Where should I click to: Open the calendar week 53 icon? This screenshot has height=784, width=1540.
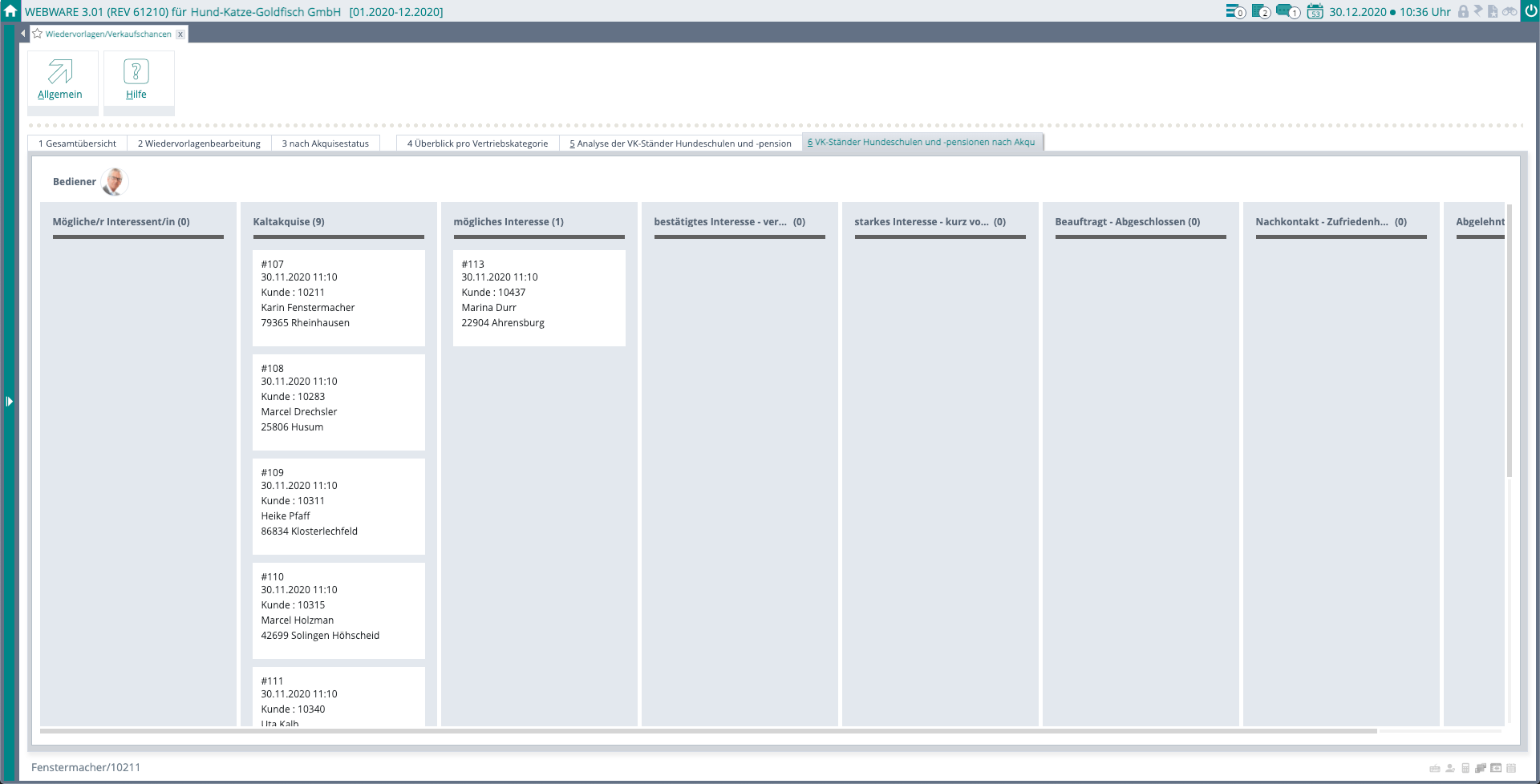point(1315,12)
